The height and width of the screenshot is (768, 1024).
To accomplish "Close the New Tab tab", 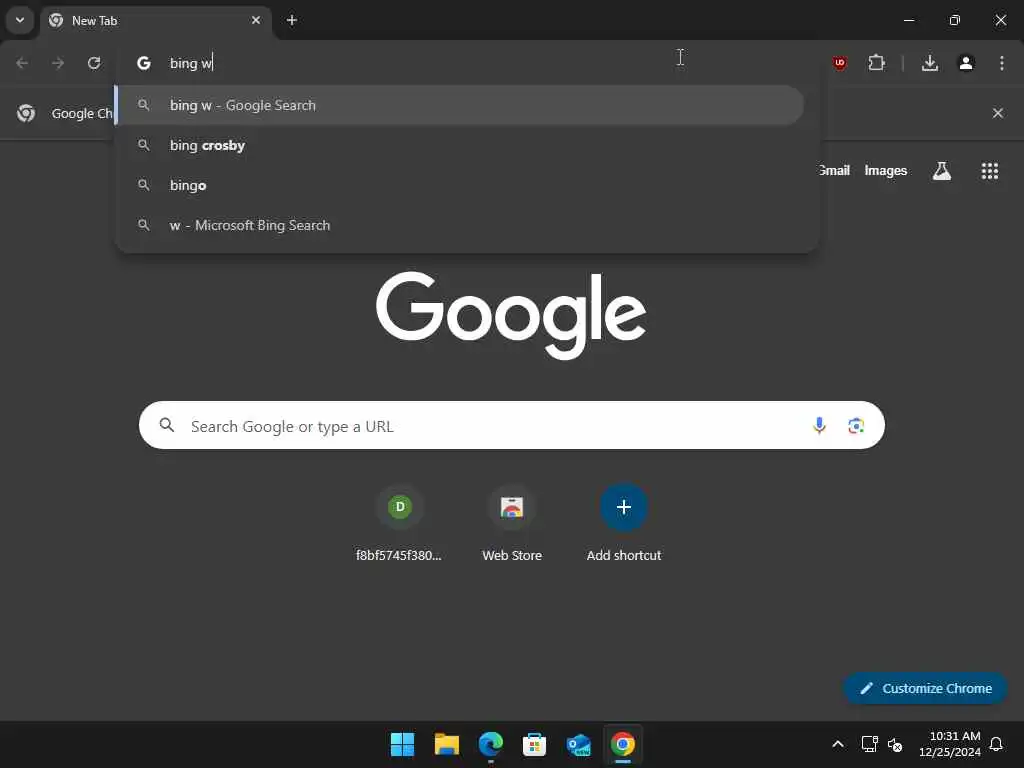I will point(256,20).
